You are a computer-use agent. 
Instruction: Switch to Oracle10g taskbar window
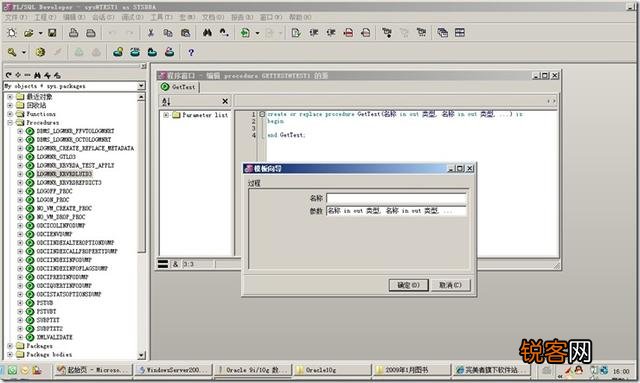point(333,370)
